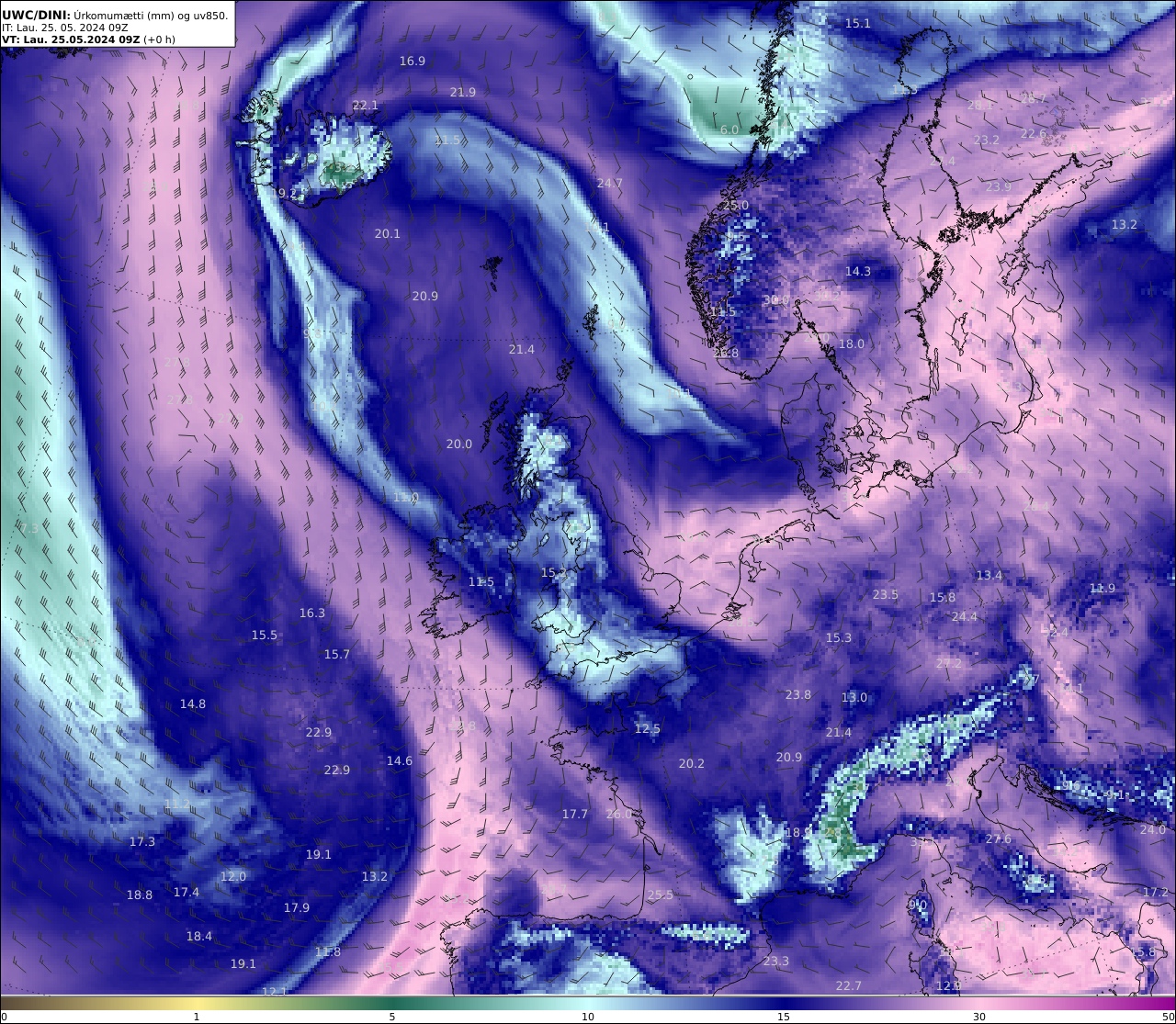The width and height of the screenshot is (1176, 1024).
Task: Click the IT: Lau. 25. 05. 2024 09Z line
Action: coord(65,28)
